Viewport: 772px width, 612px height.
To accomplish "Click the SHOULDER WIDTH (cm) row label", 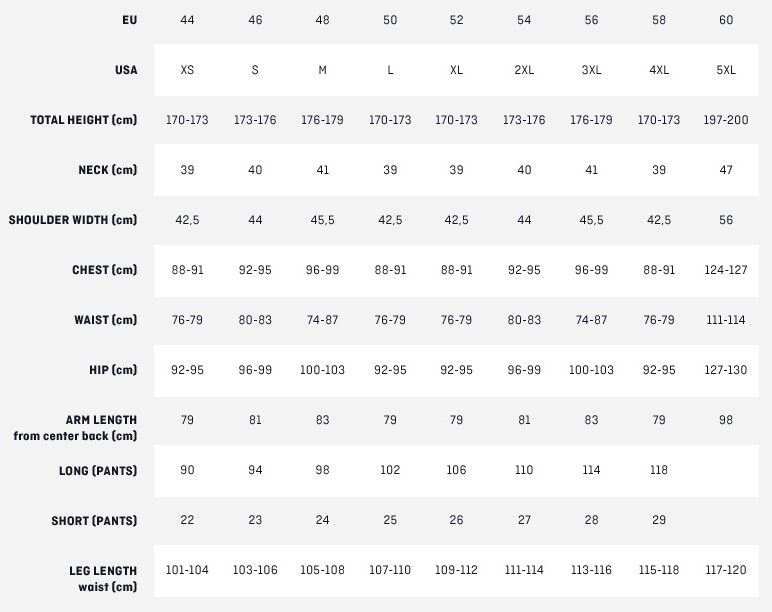I will [x=73, y=220].
